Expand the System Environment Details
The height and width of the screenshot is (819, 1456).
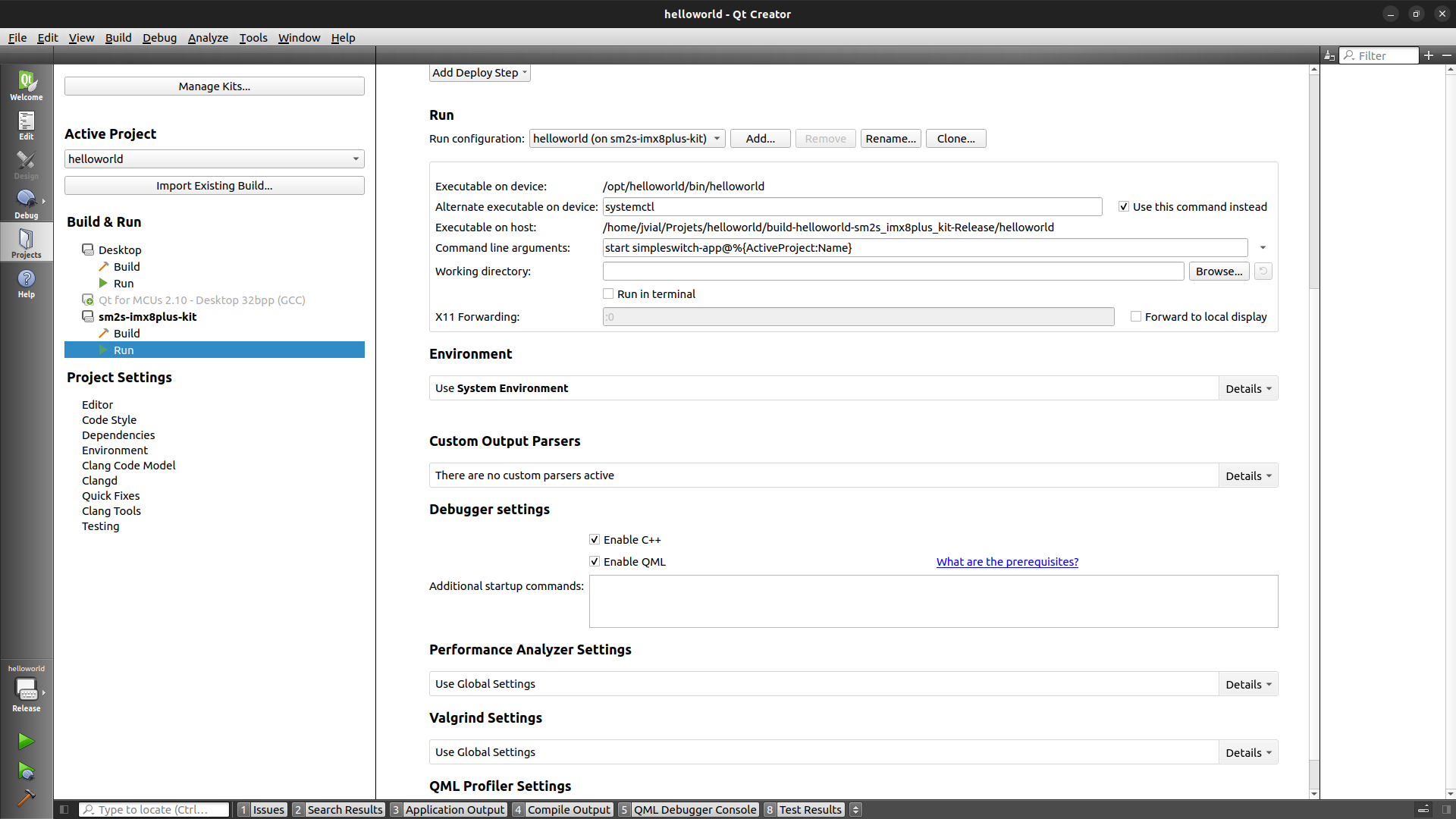[x=1247, y=389]
